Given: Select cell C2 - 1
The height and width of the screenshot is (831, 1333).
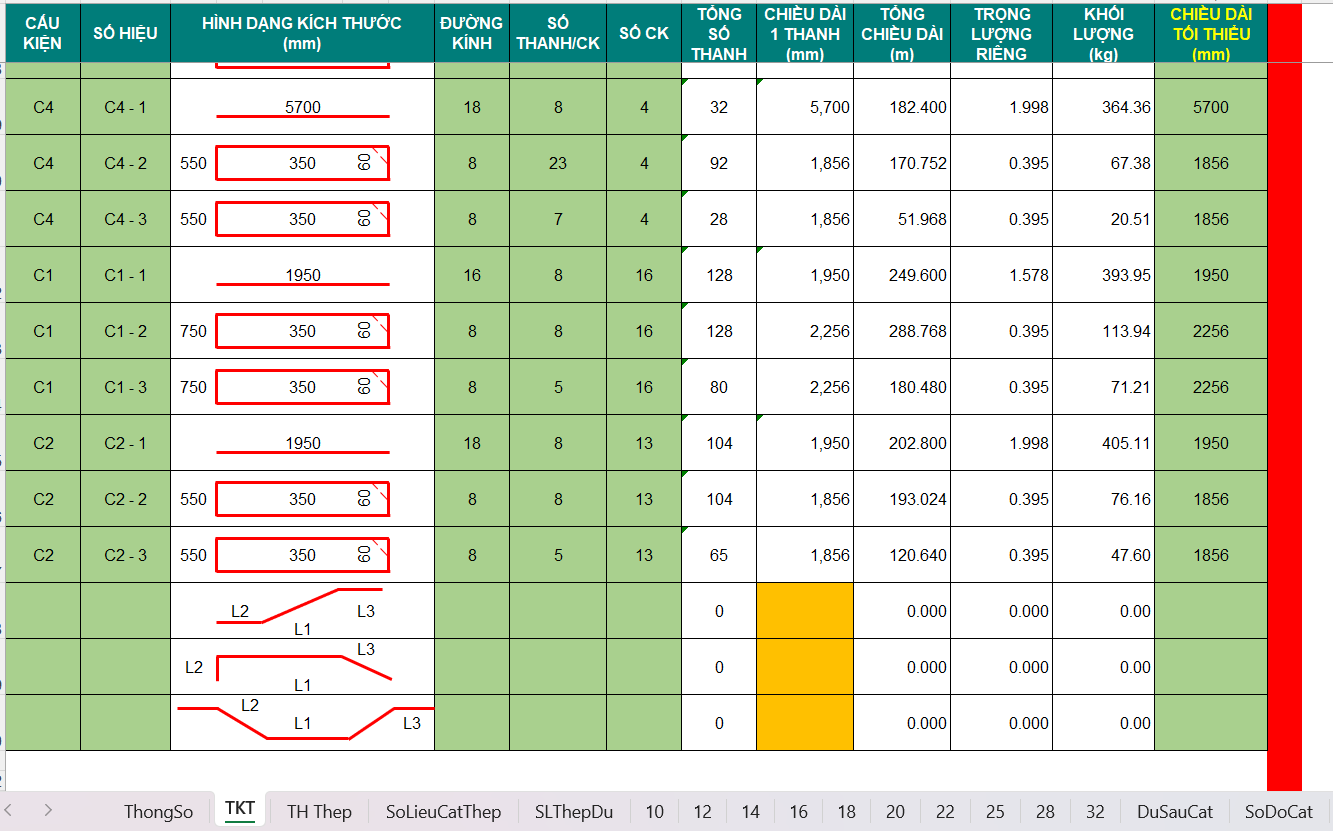Looking at the screenshot, I should click(125, 443).
